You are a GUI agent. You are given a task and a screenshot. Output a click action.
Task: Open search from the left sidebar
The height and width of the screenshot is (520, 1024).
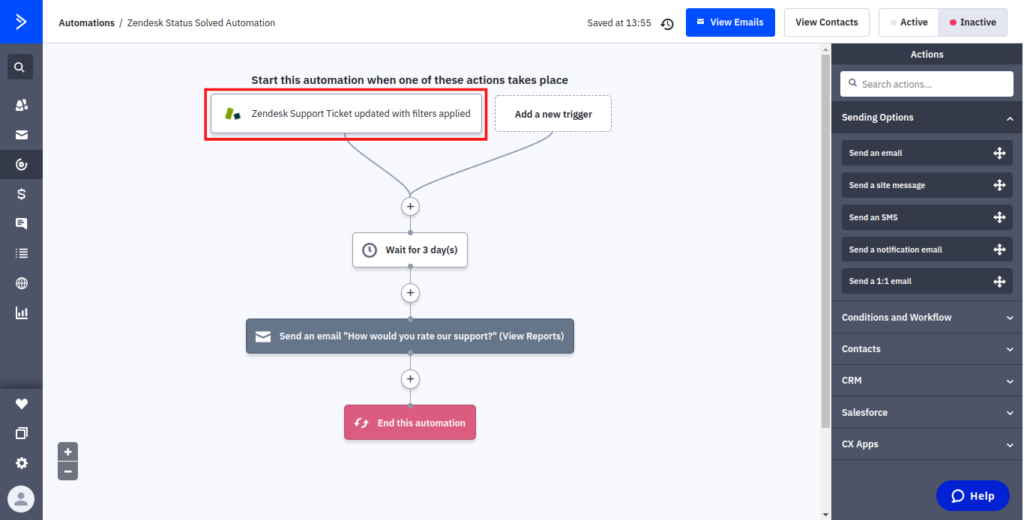(x=20, y=67)
